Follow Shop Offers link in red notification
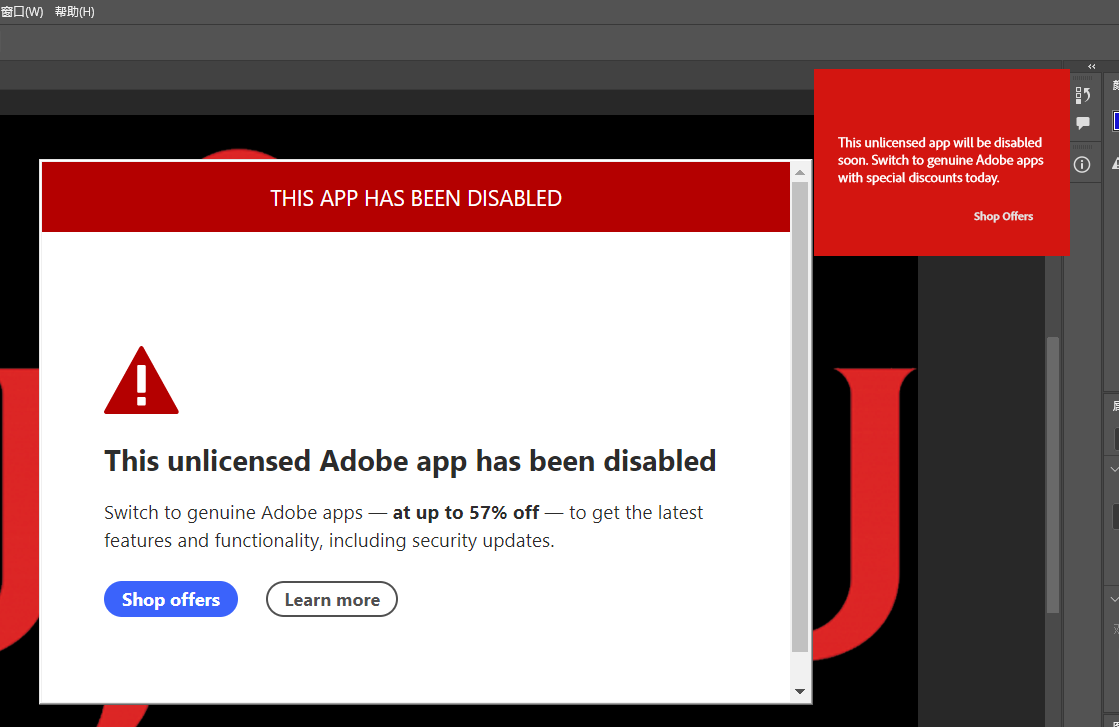Image resolution: width=1119 pixels, height=727 pixels. (x=1003, y=216)
